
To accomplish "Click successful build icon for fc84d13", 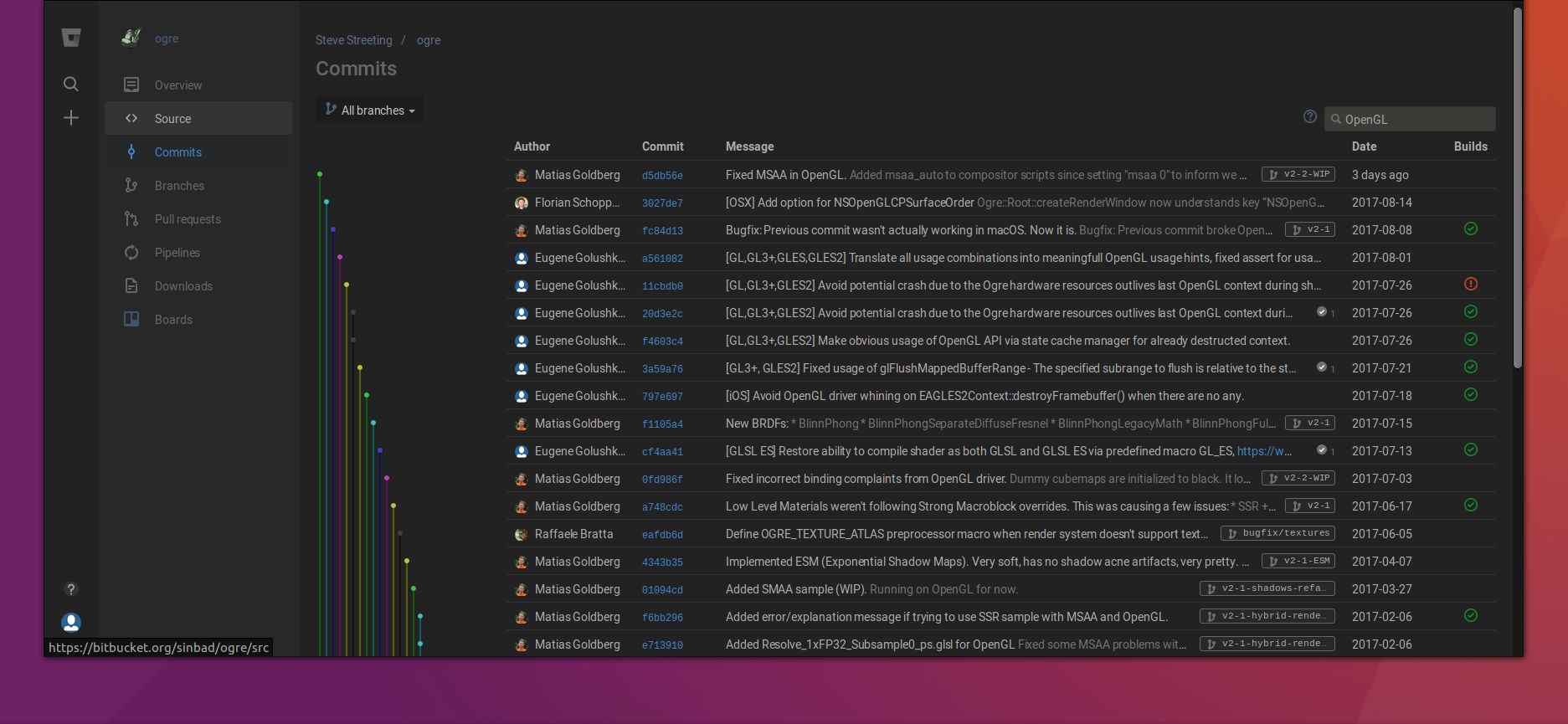I will click(1471, 228).
